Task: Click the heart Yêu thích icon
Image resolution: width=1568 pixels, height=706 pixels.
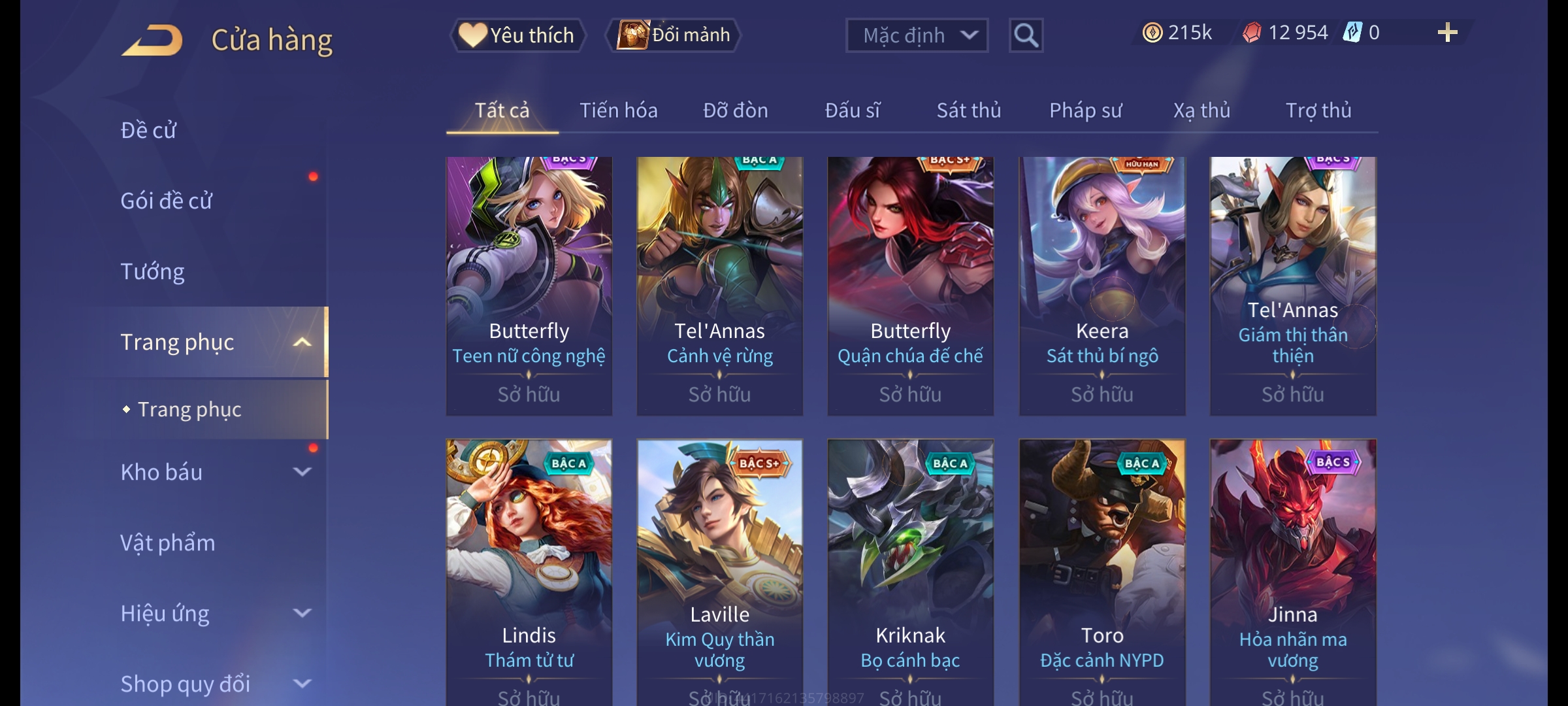Action: [x=472, y=35]
